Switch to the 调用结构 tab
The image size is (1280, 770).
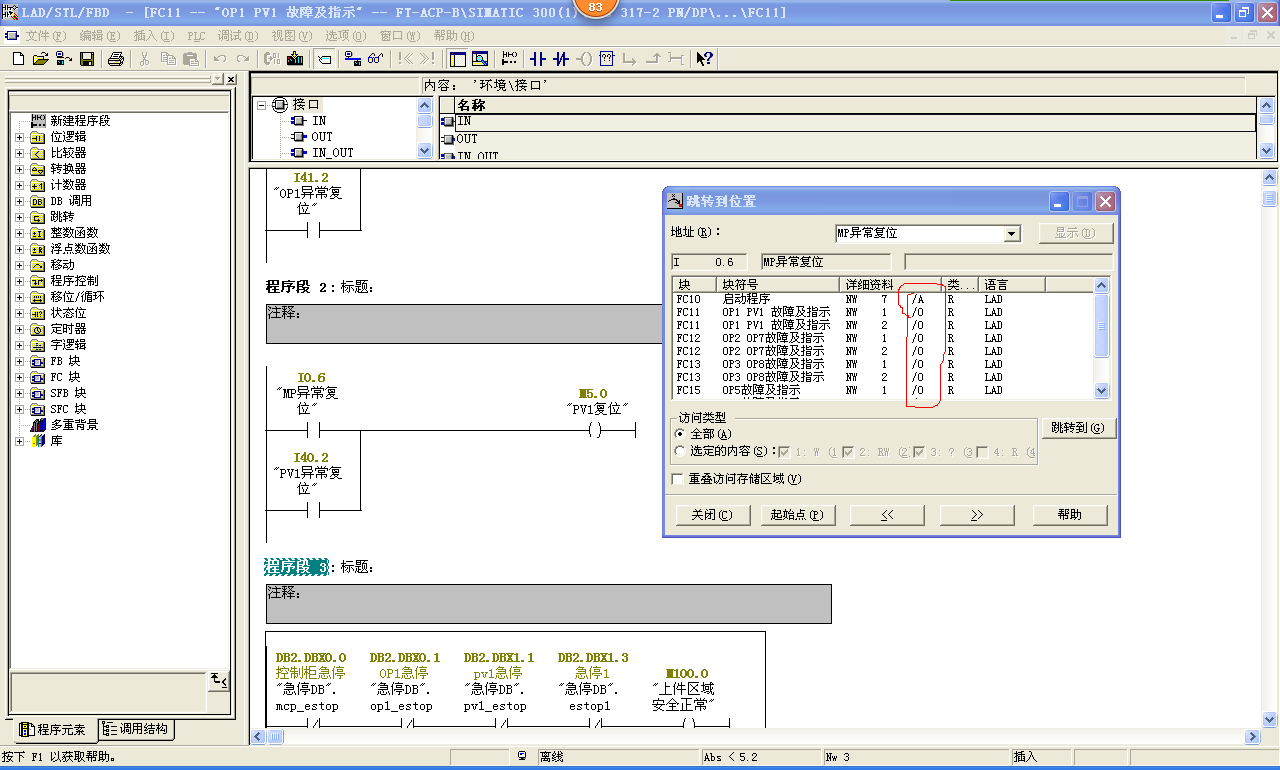[135, 729]
